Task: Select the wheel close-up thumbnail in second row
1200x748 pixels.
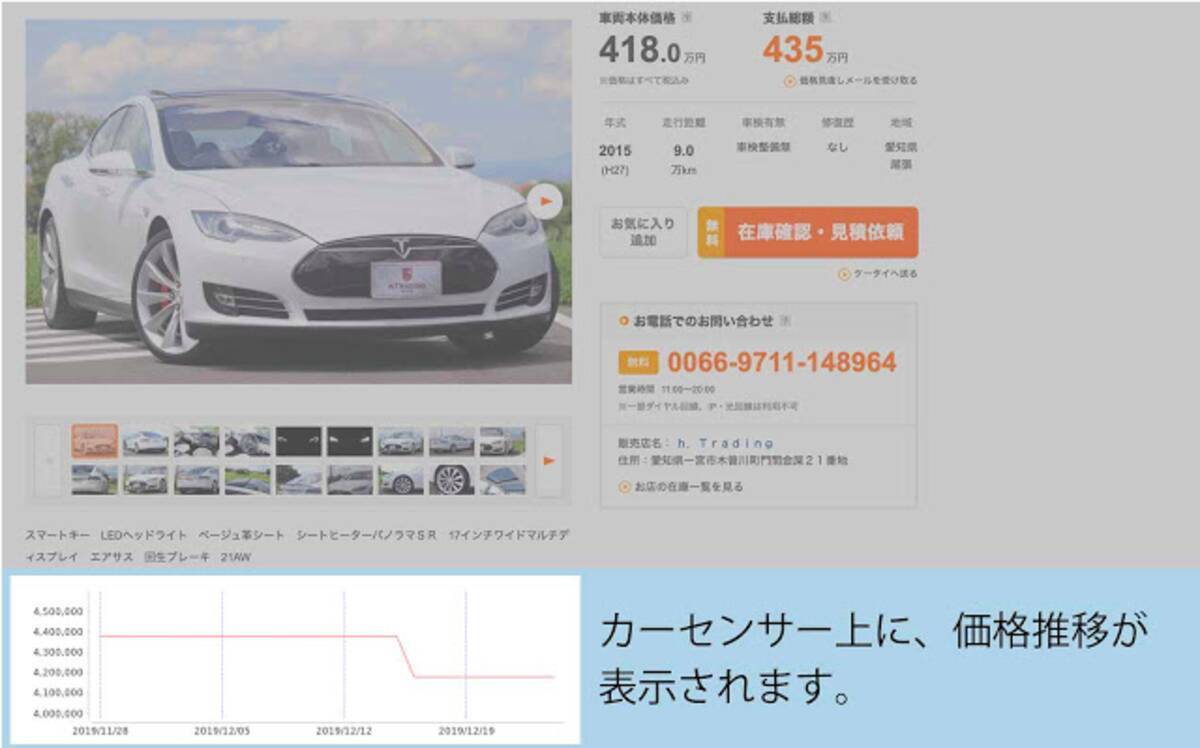Action: 452,479
